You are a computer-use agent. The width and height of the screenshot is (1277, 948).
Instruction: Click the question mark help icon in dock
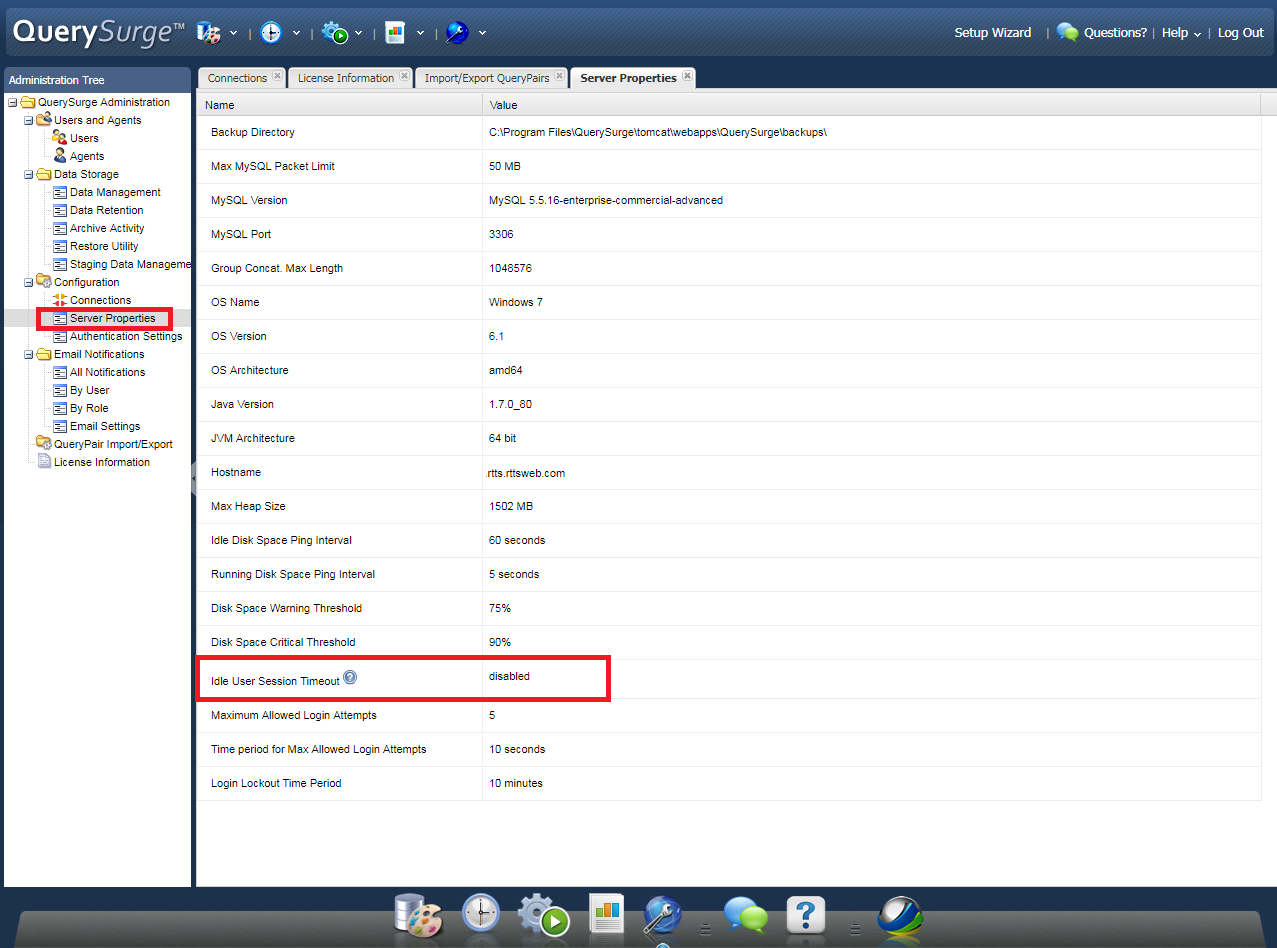pos(806,914)
